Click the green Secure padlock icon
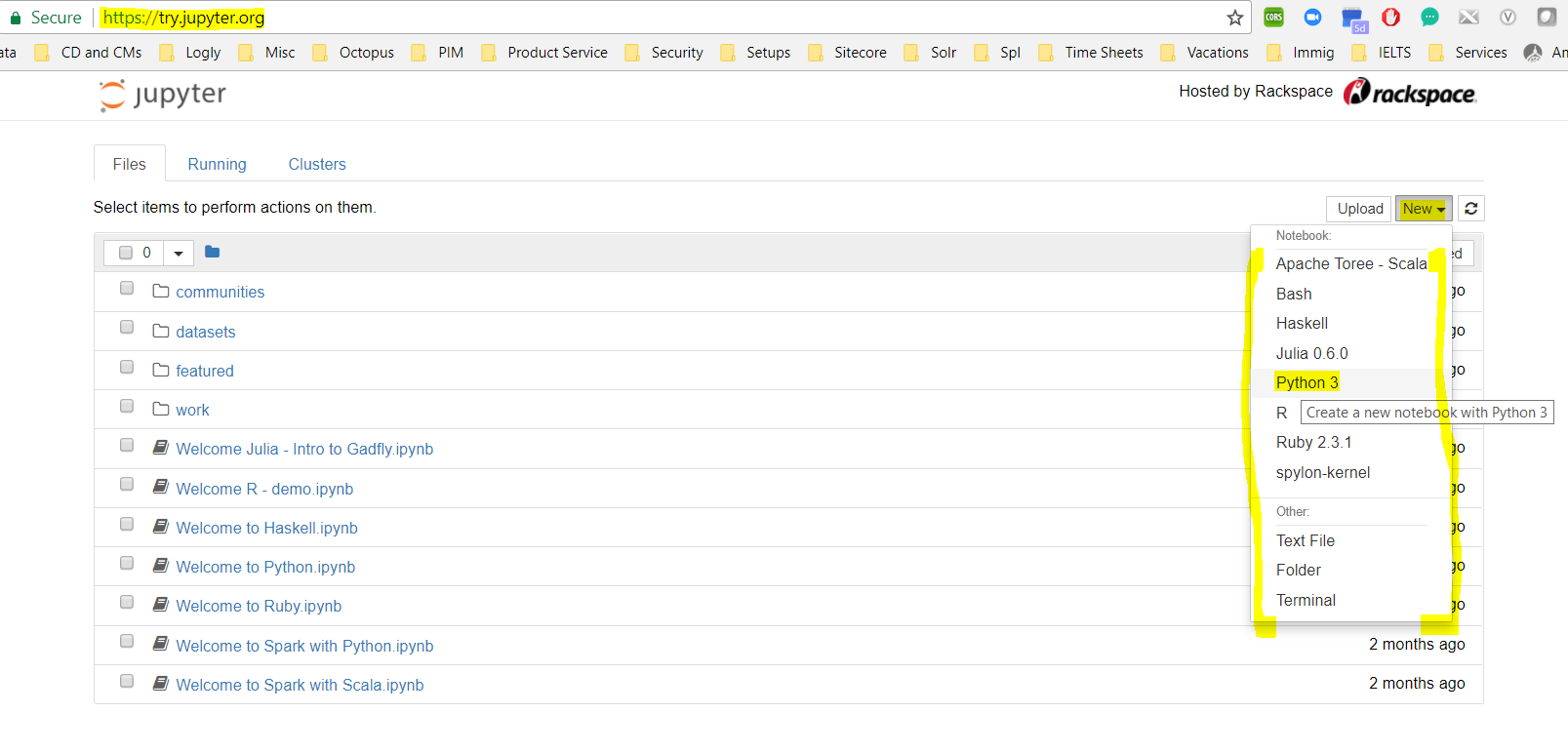Image resolution: width=1568 pixels, height=753 pixels. pos(16,18)
